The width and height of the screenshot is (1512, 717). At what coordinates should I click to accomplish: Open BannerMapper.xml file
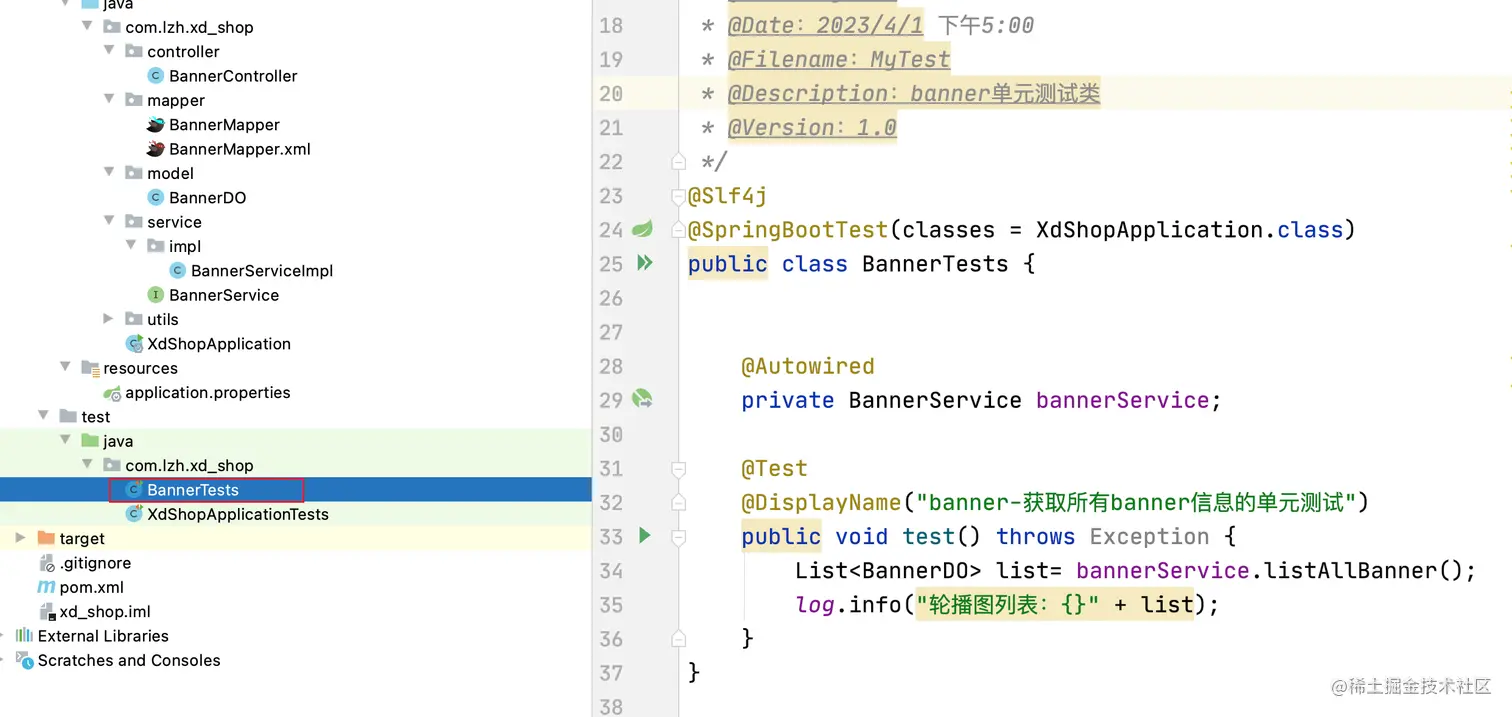click(240, 149)
